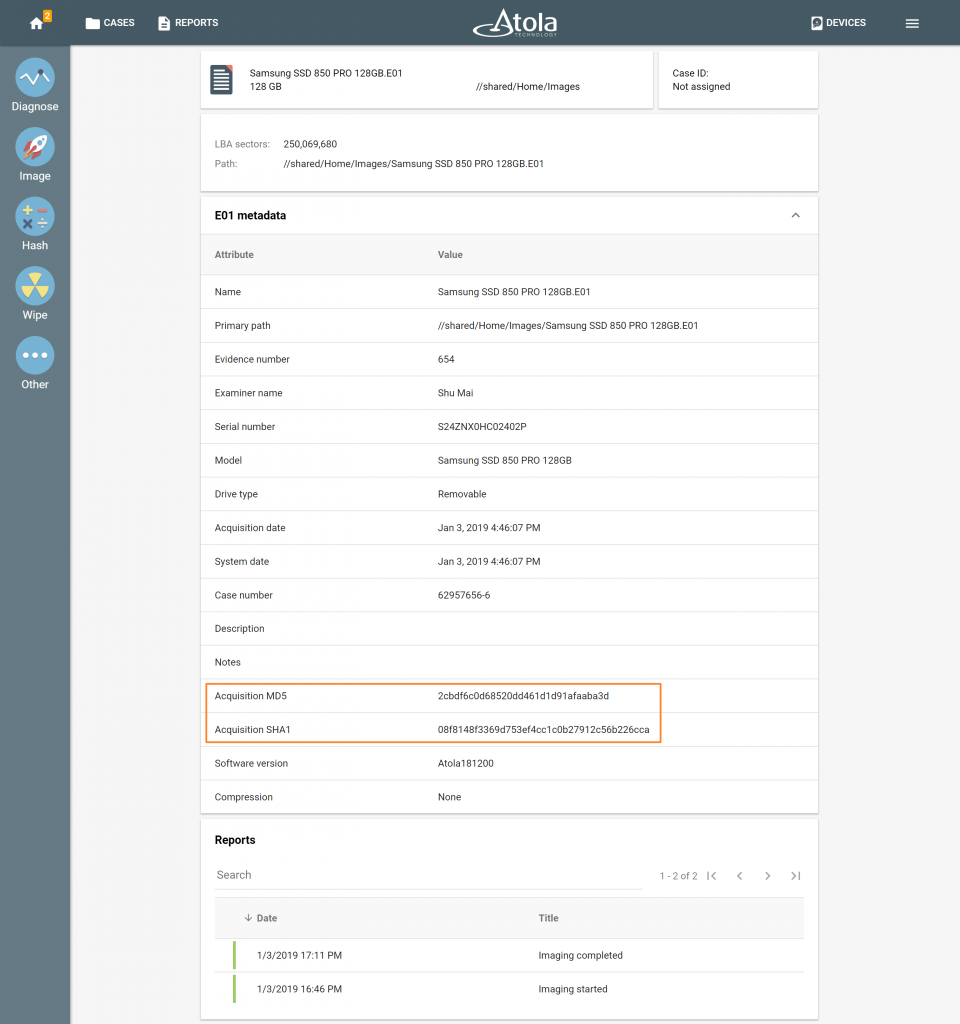Image resolution: width=960 pixels, height=1024 pixels.
Task: Jump to first page of reports
Action: (712, 876)
